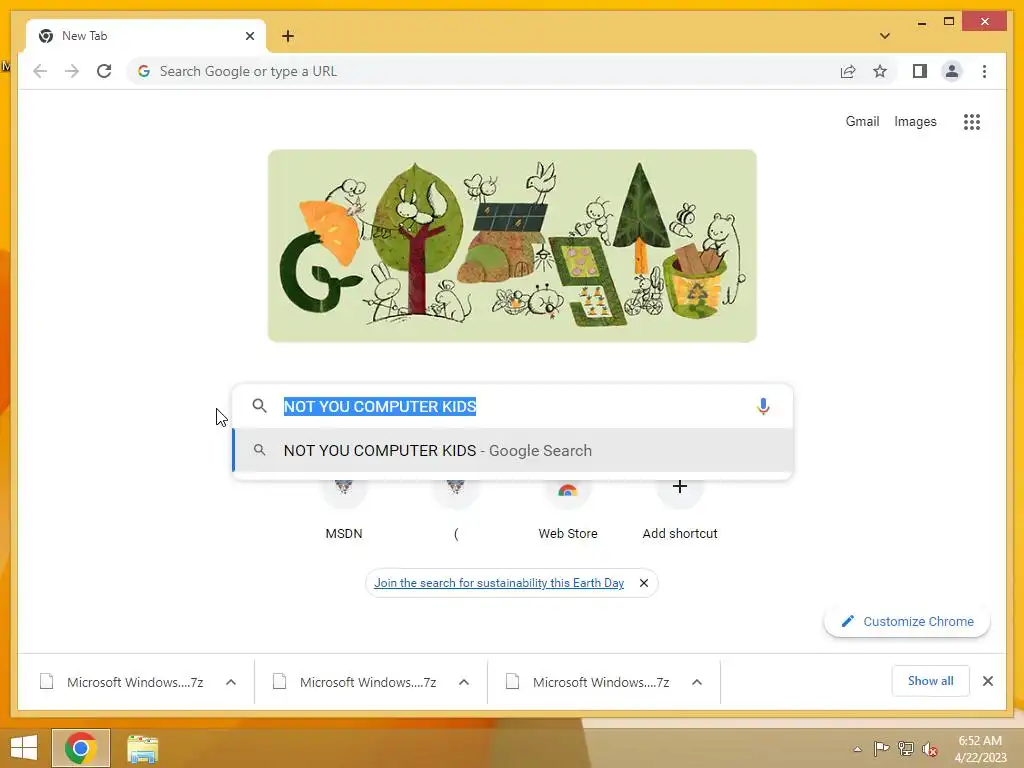Click Add shortcut plus tile
This screenshot has width=1024, height=768.
(x=680, y=509)
